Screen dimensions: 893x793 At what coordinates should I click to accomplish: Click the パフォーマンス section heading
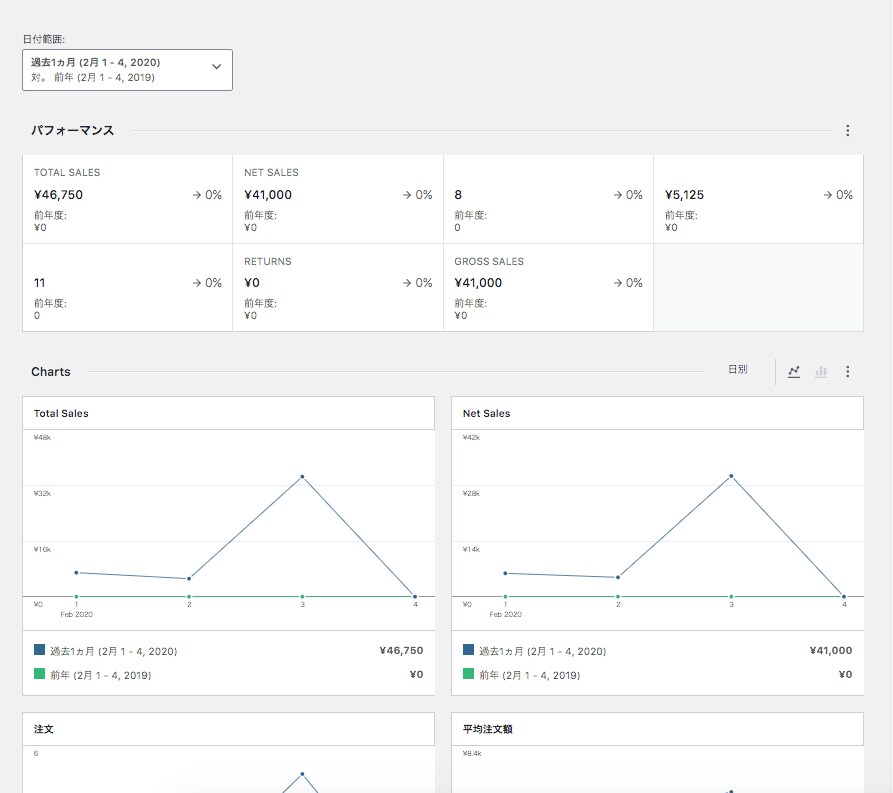72,130
